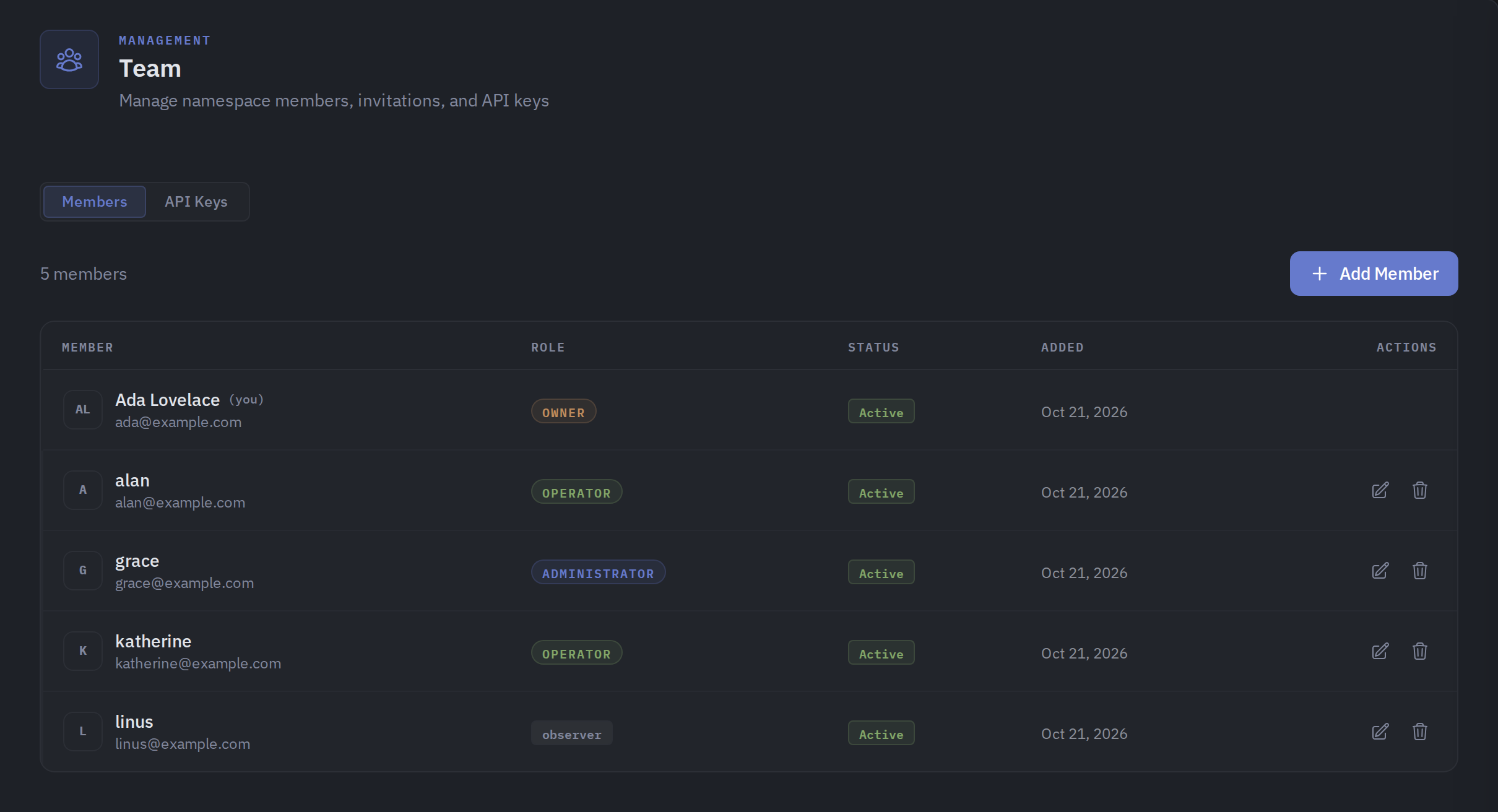The image size is (1498, 812).
Task: Click the Ada Lovelace name
Action: coord(168,400)
